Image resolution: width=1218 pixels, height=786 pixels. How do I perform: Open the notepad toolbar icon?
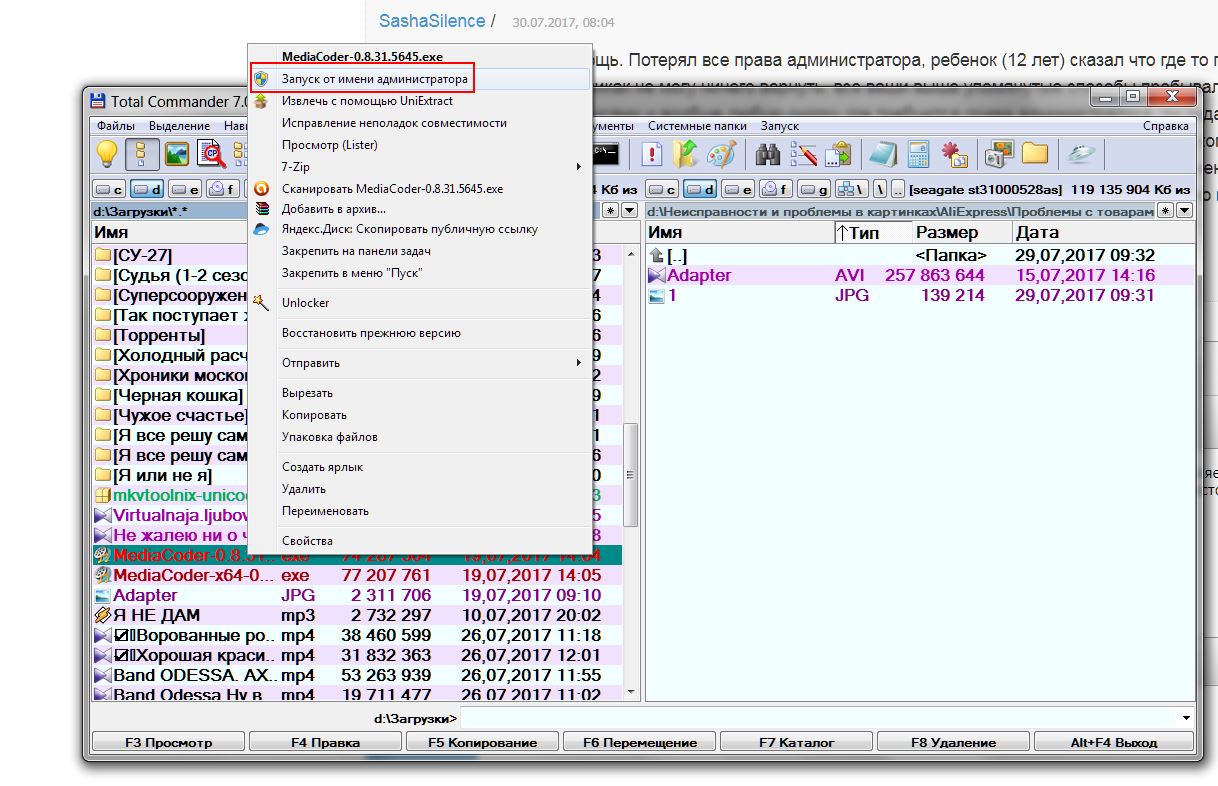(x=883, y=153)
